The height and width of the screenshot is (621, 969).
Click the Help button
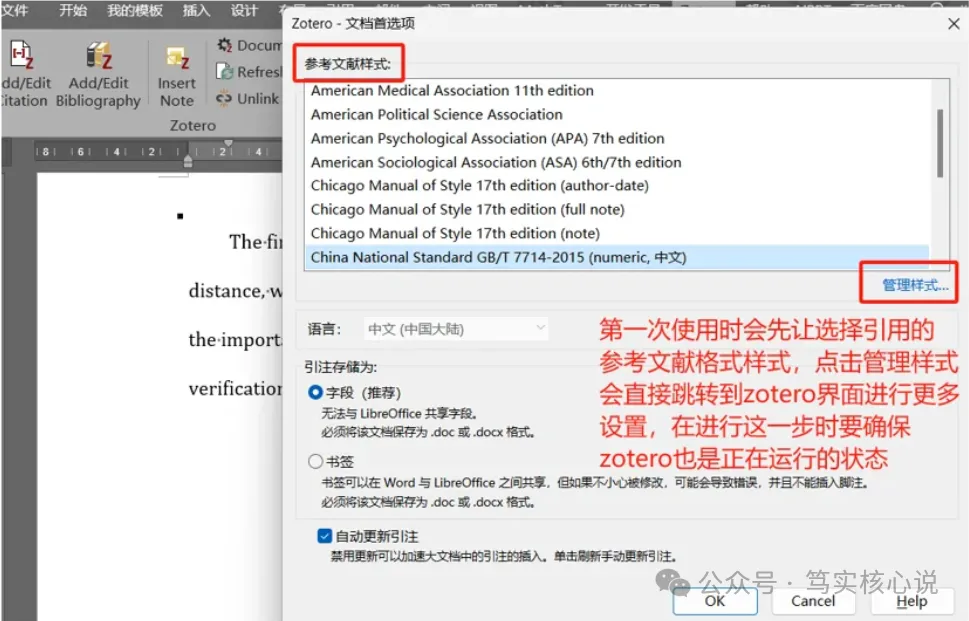(x=910, y=601)
